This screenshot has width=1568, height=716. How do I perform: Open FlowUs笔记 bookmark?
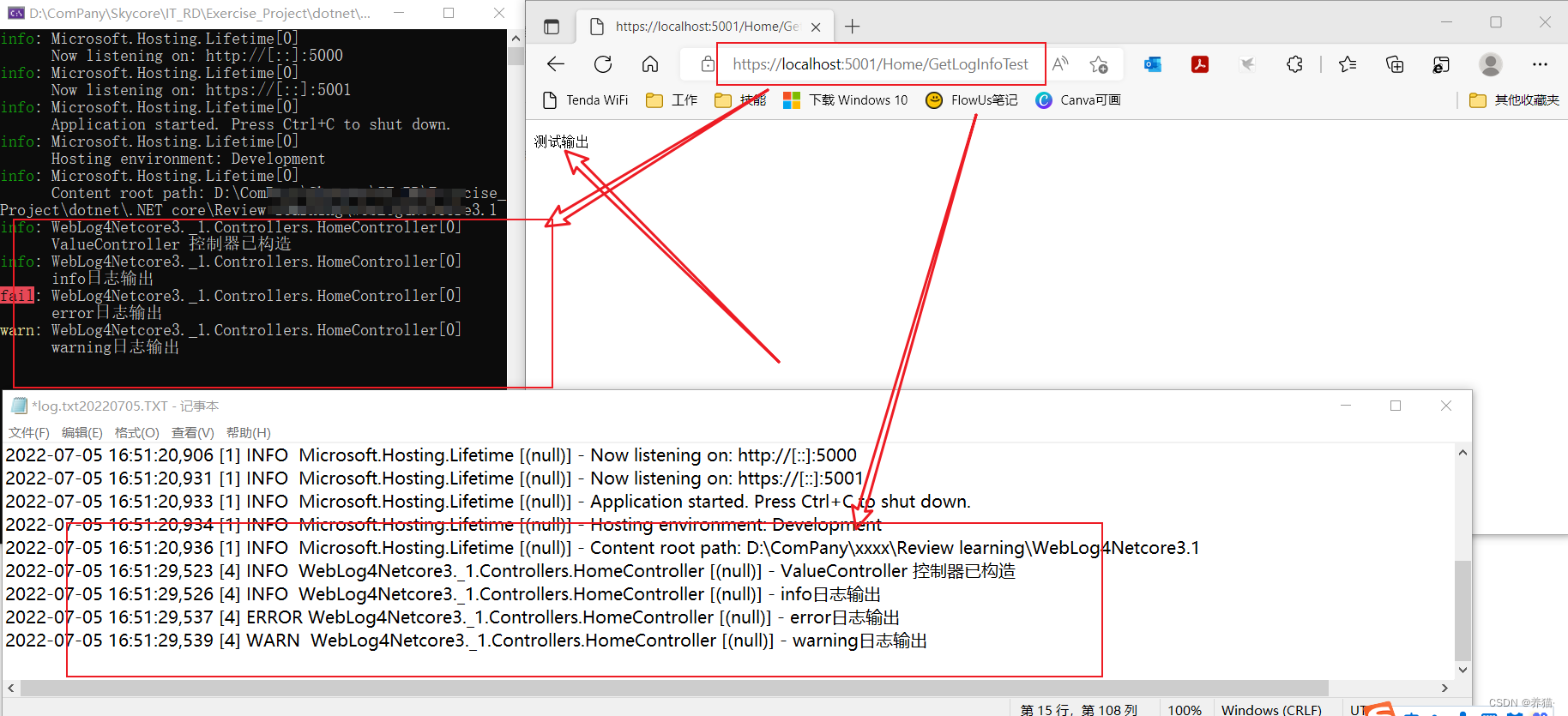click(x=972, y=100)
